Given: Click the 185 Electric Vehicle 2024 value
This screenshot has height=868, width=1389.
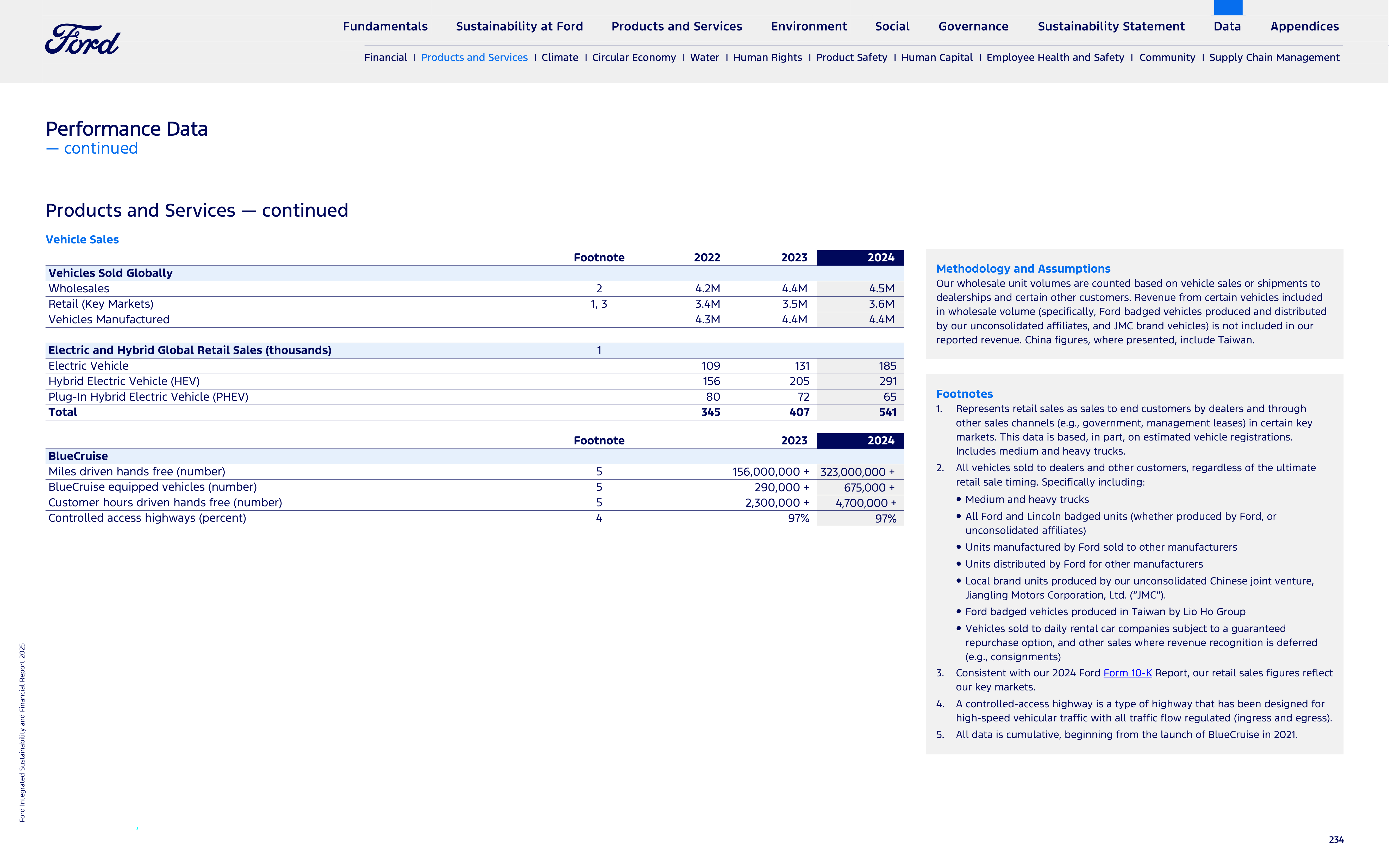Looking at the screenshot, I should [887, 366].
